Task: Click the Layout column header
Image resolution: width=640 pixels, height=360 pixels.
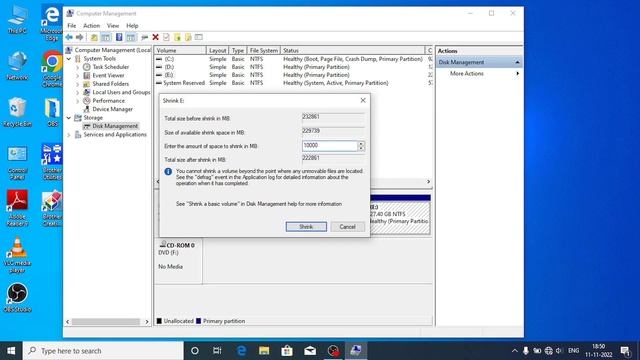Action: tap(218, 51)
